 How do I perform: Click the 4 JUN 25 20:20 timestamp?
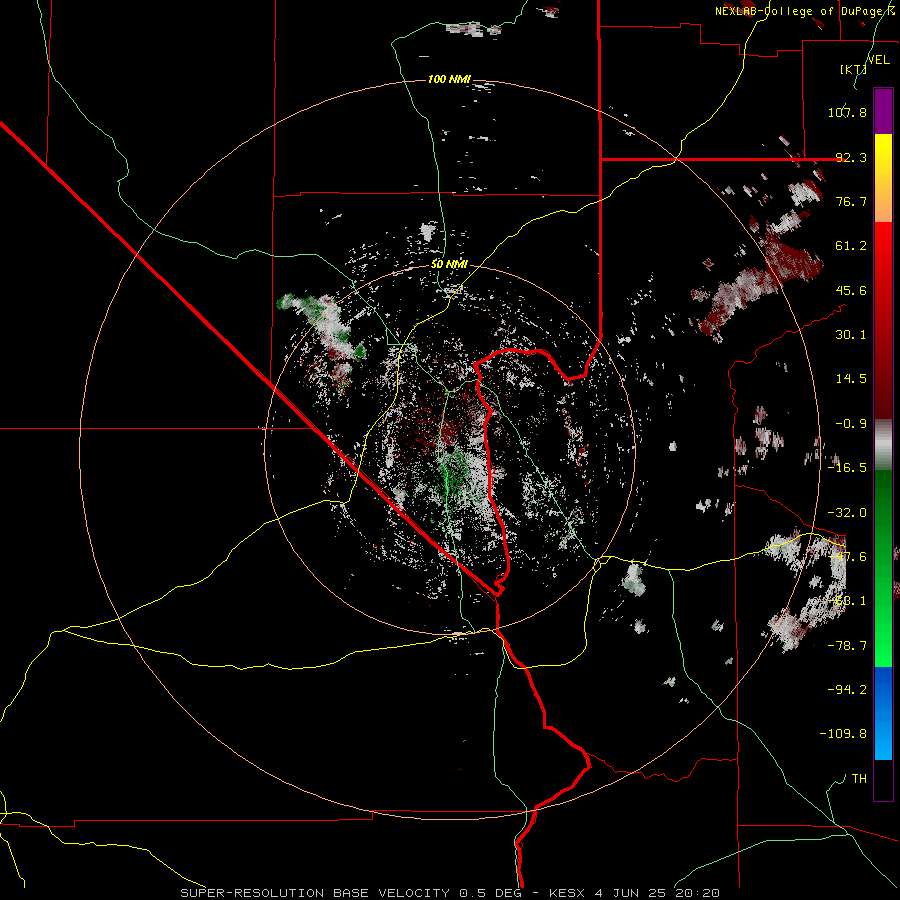(x=657, y=893)
